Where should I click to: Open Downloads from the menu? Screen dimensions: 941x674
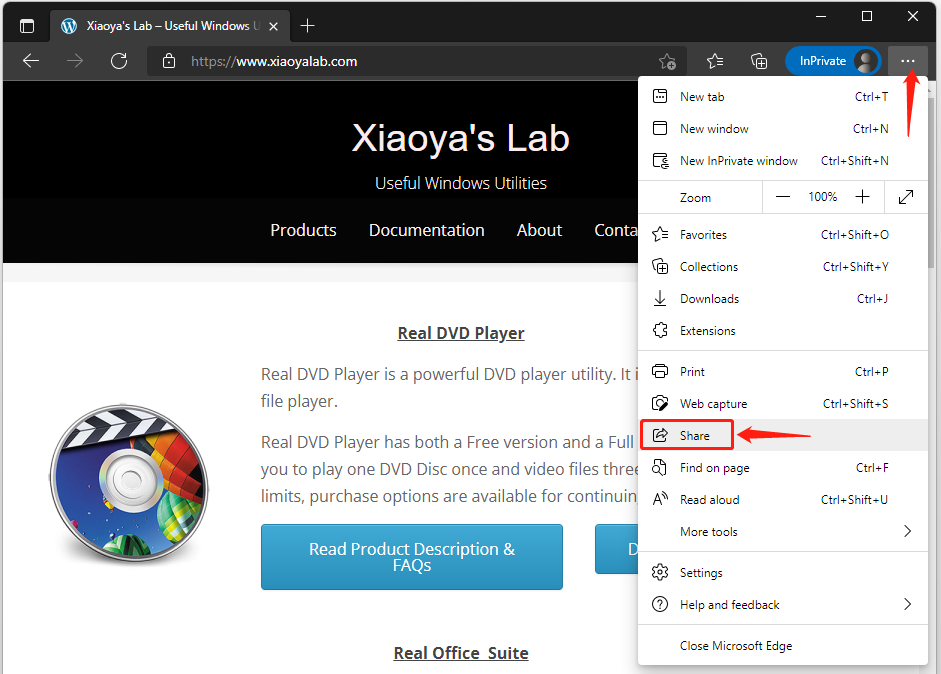[709, 299]
